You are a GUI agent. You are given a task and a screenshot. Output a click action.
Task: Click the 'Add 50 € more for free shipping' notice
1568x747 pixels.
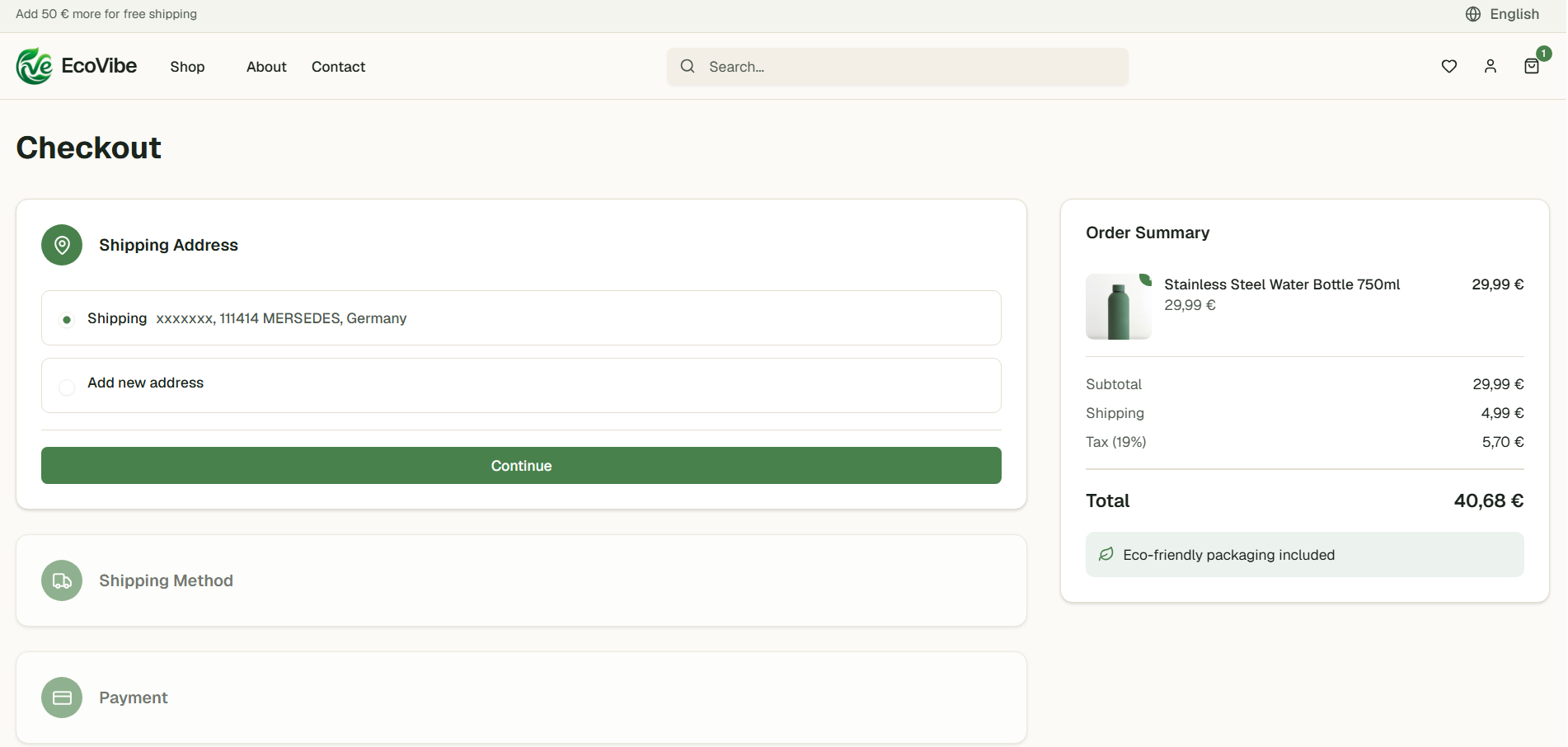pos(106,14)
